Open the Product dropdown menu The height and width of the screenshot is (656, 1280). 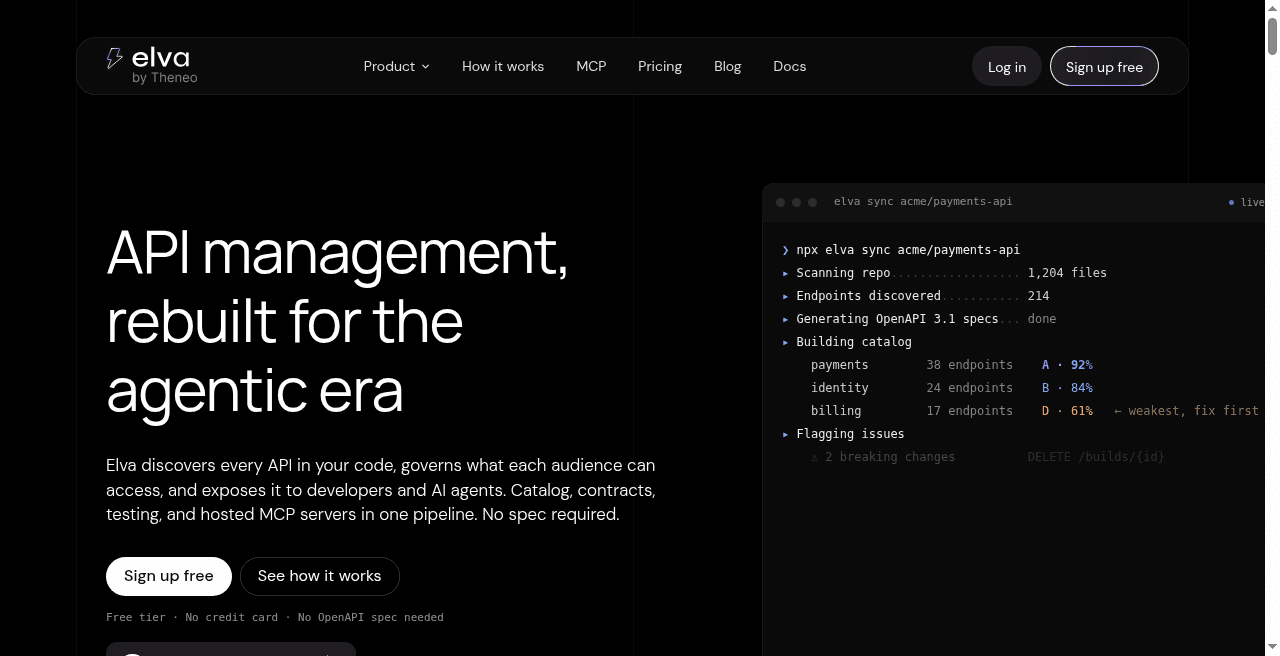coord(396,66)
